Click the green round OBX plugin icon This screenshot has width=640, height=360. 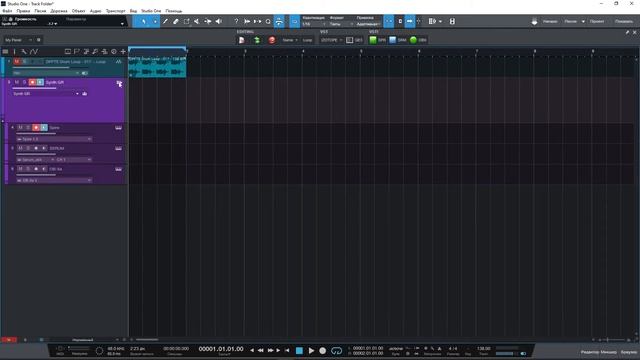[413, 40]
